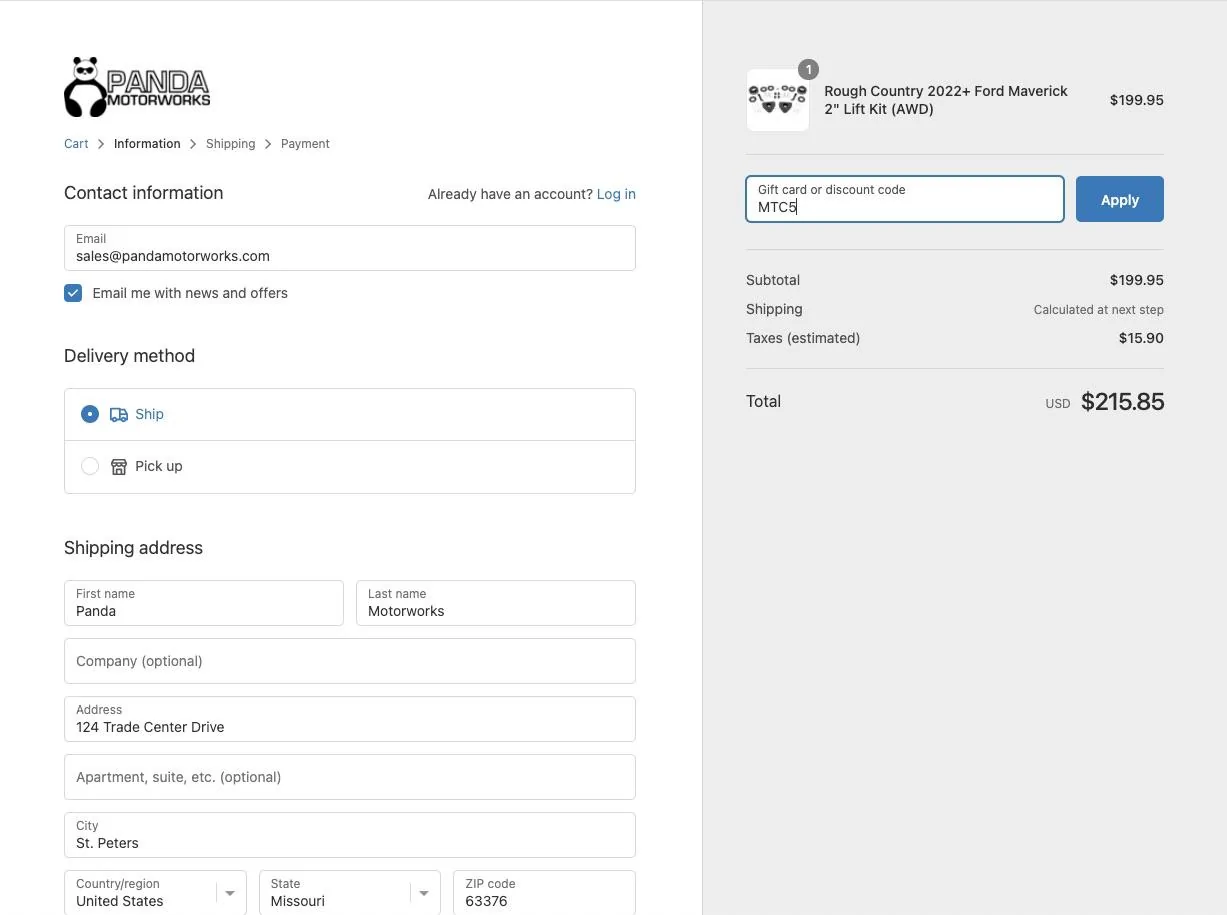
Task: Click the chevron after Cart breadcrumb
Action: coord(101,144)
